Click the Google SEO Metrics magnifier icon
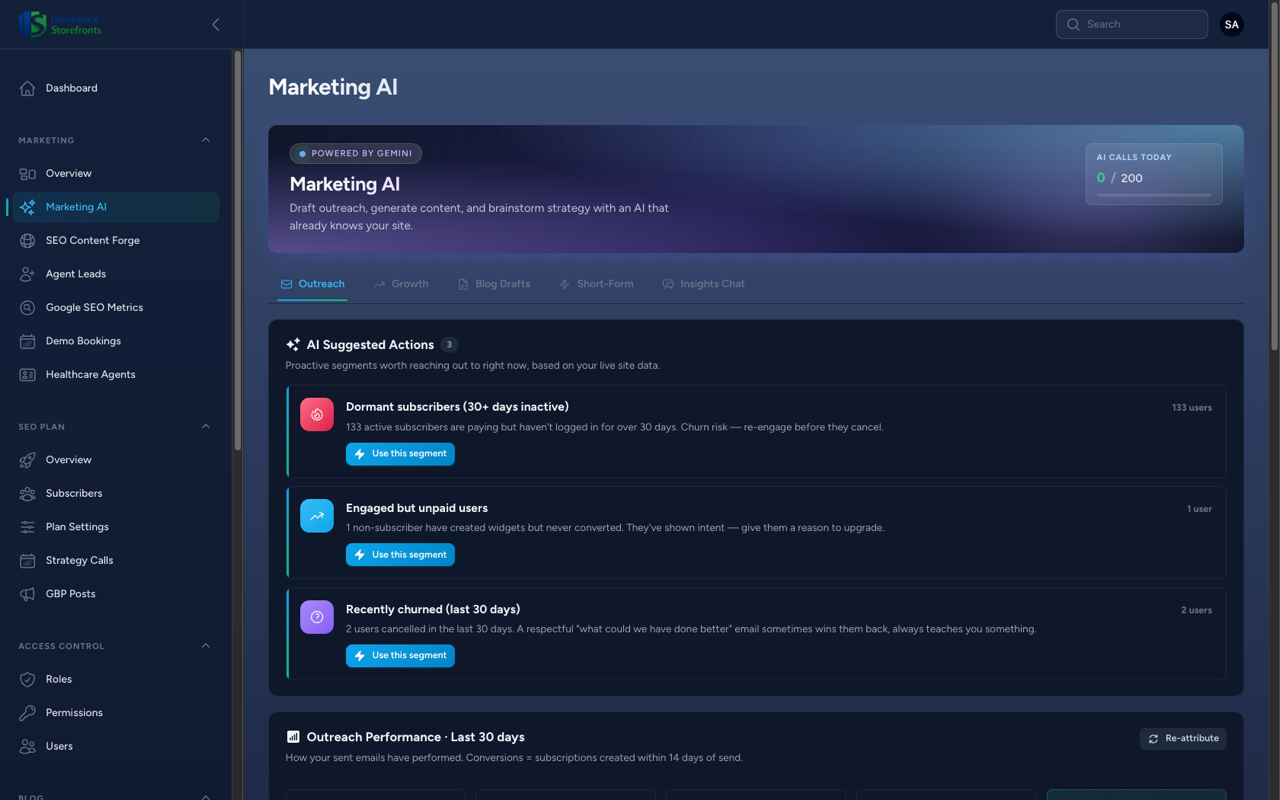1280x800 pixels. pos(27,308)
